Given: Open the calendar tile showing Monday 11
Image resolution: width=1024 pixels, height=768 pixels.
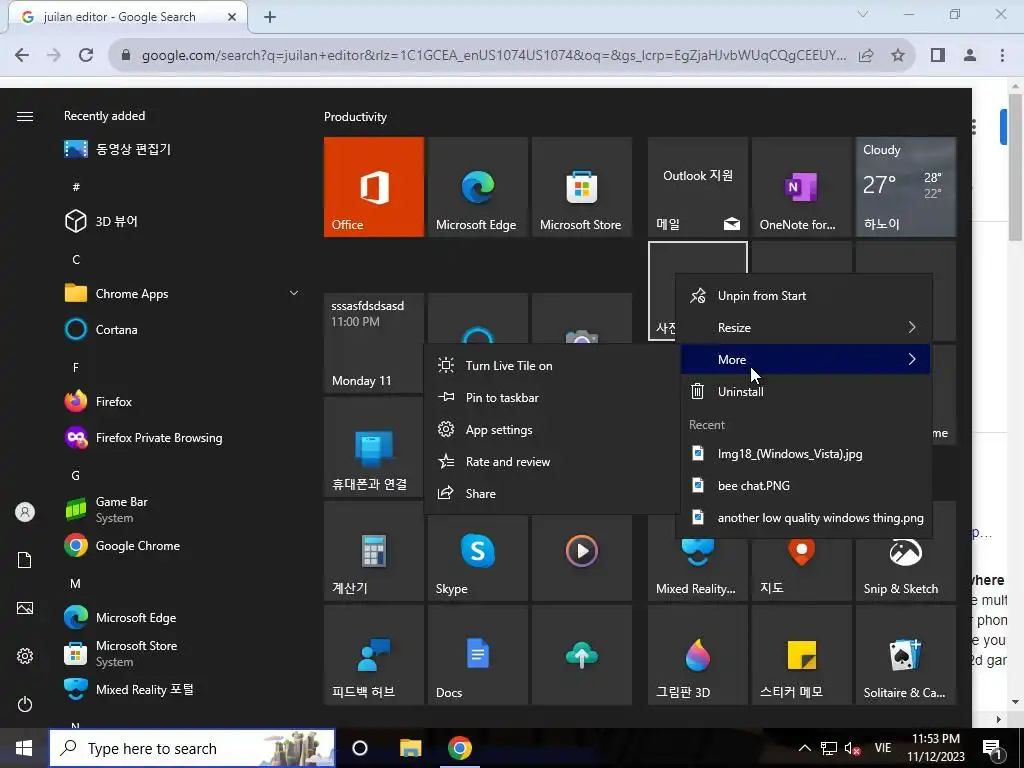Looking at the screenshot, I should click(x=374, y=343).
